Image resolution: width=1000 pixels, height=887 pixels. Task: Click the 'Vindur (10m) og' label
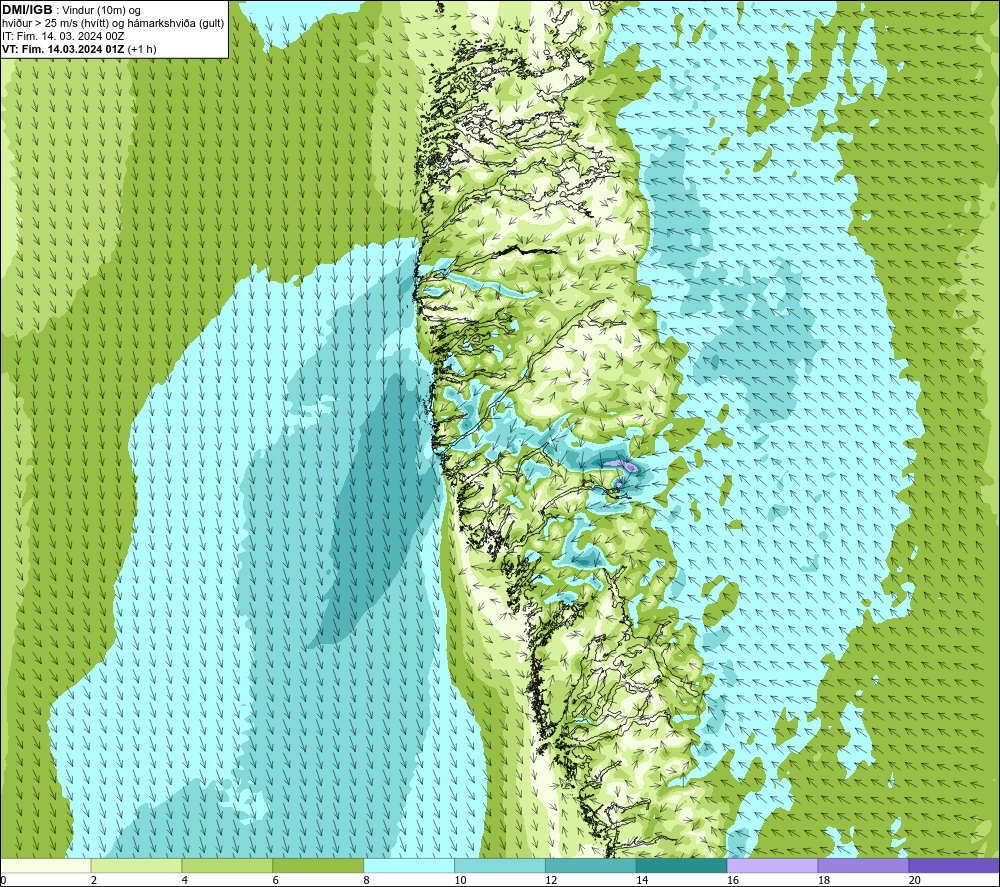pyautogui.click(x=101, y=11)
